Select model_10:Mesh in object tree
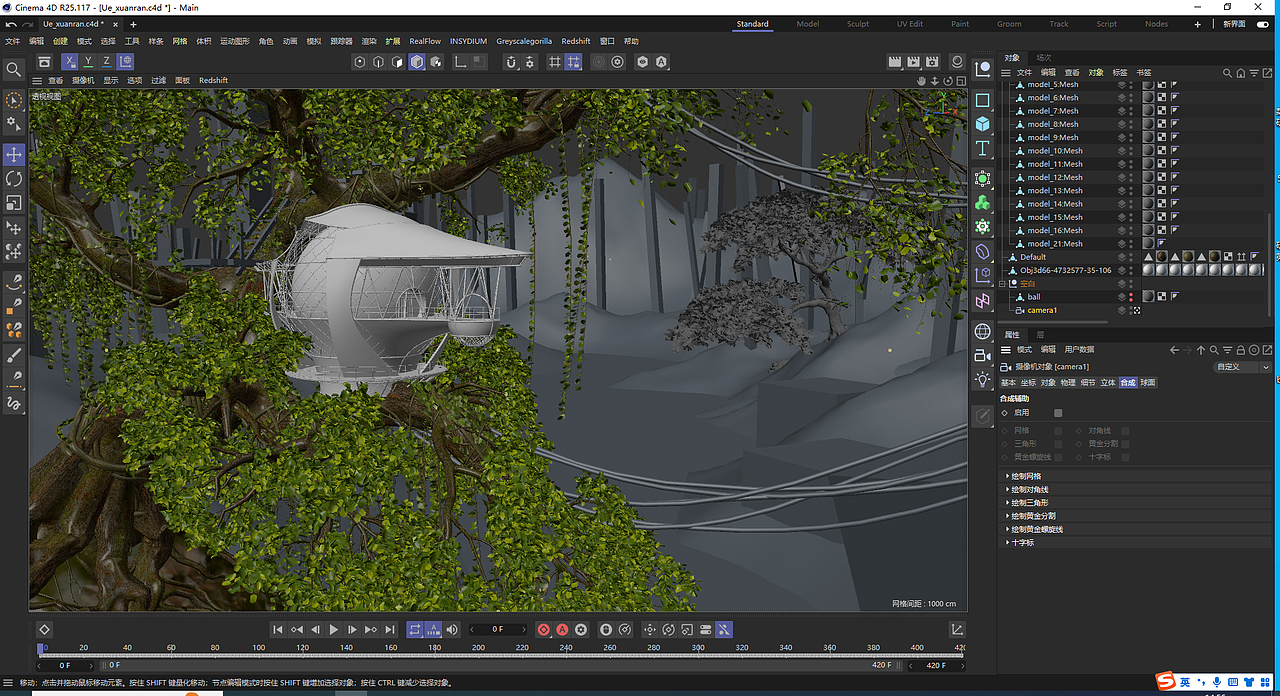This screenshot has width=1280, height=696. pyautogui.click(x=1055, y=151)
